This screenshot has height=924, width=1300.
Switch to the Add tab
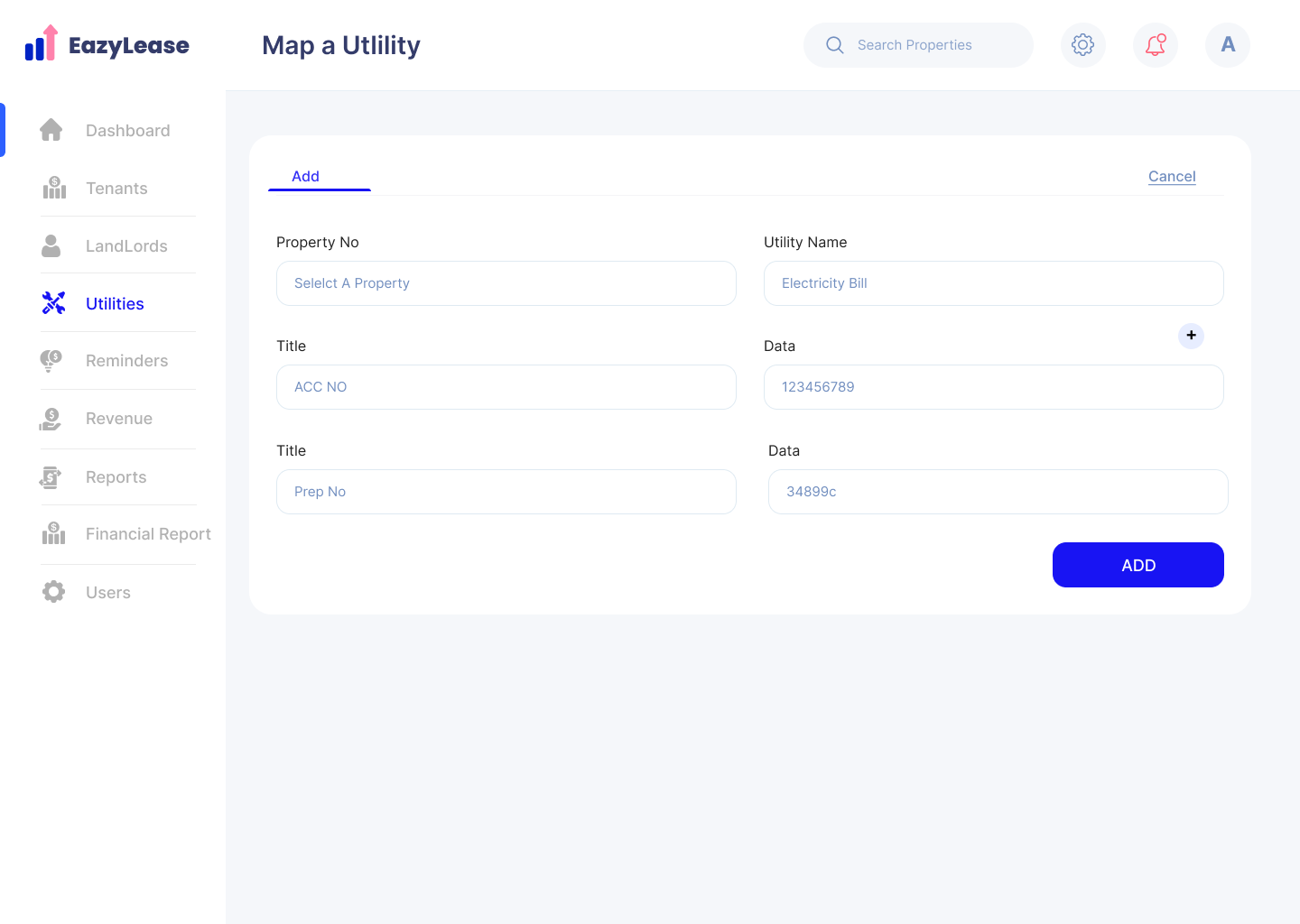tap(306, 176)
